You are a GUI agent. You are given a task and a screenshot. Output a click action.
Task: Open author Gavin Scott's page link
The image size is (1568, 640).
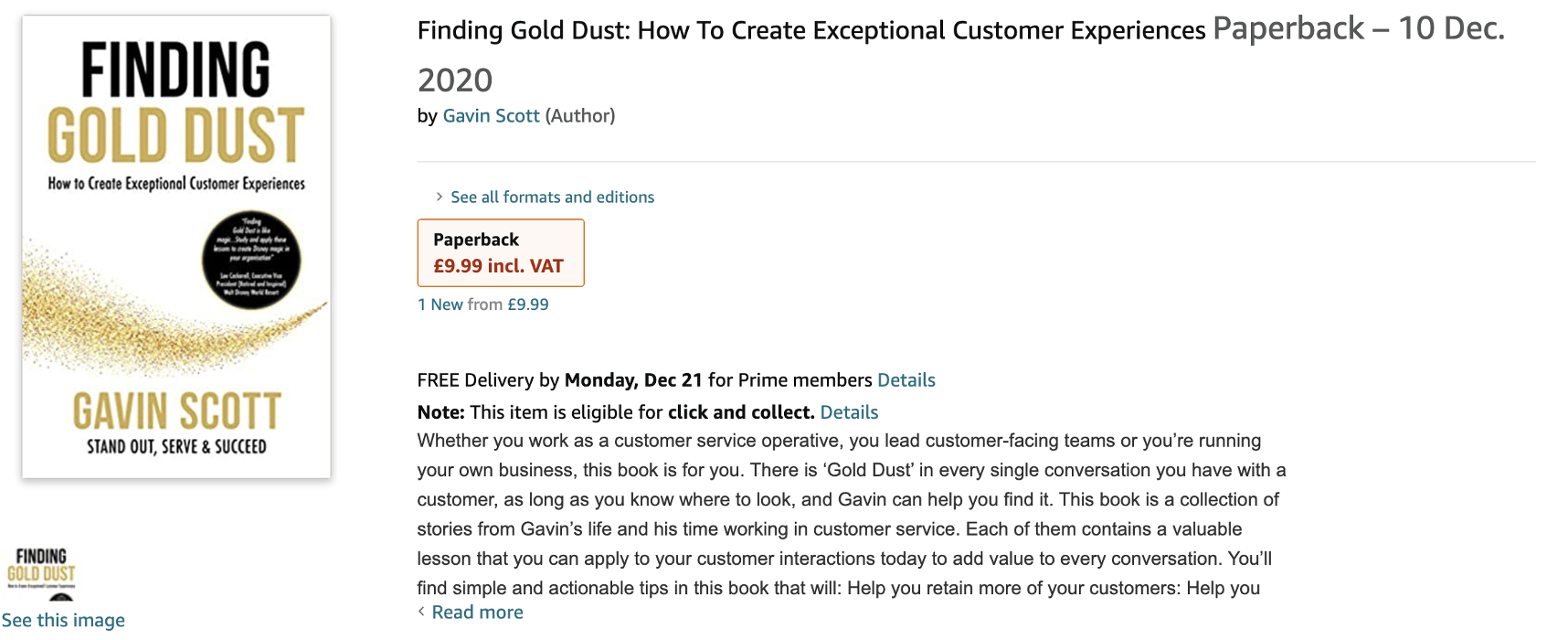(x=491, y=116)
